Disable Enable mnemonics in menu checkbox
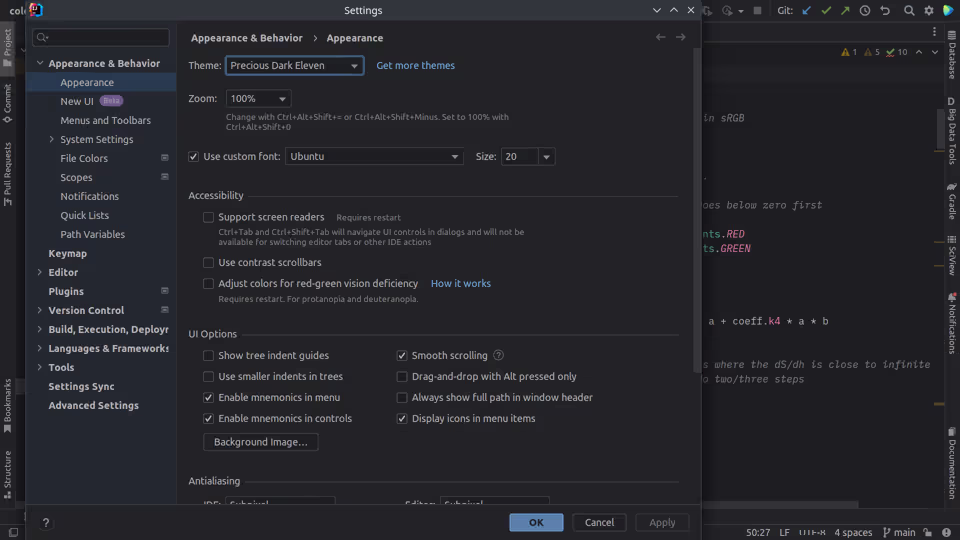 click(x=208, y=397)
